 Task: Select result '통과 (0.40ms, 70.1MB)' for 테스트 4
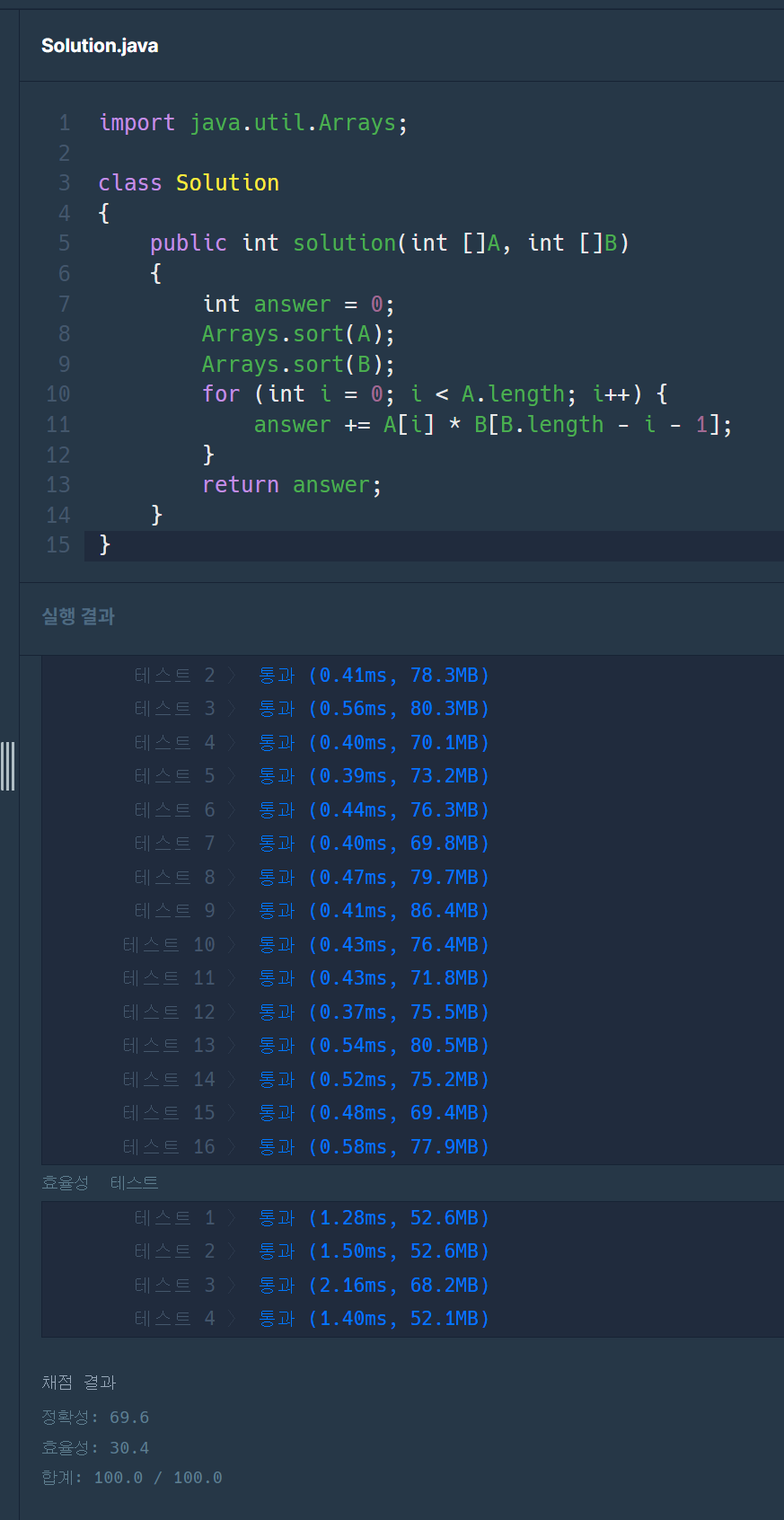374,742
